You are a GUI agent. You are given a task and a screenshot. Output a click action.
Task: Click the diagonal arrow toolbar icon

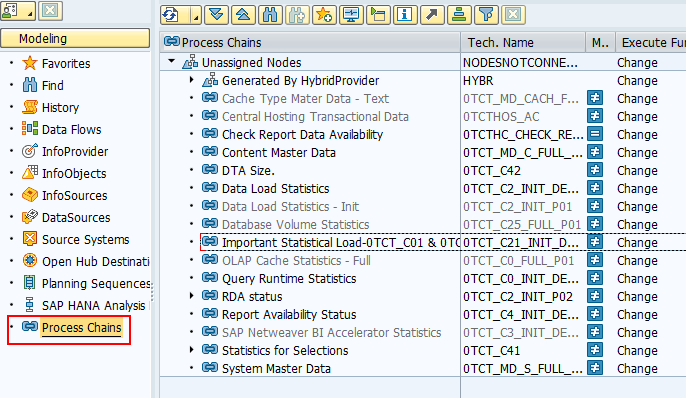[432, 15]
